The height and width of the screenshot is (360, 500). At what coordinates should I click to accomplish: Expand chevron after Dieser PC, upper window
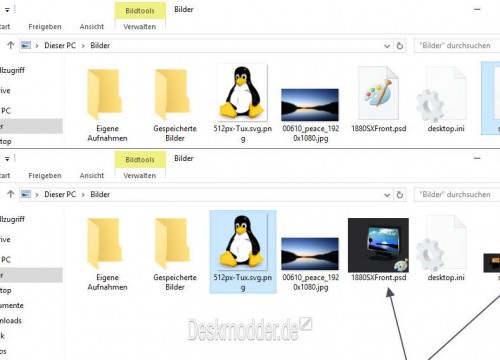[83, 46]
